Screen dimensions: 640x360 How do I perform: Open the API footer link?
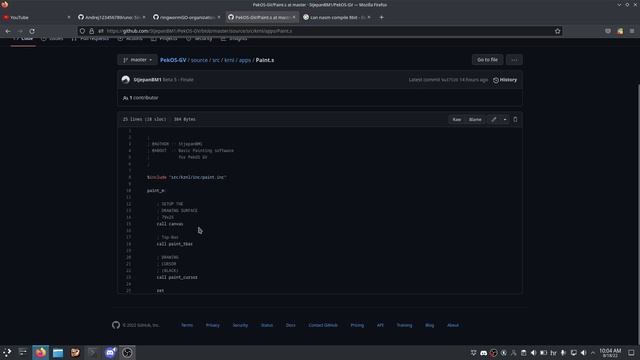380,325
